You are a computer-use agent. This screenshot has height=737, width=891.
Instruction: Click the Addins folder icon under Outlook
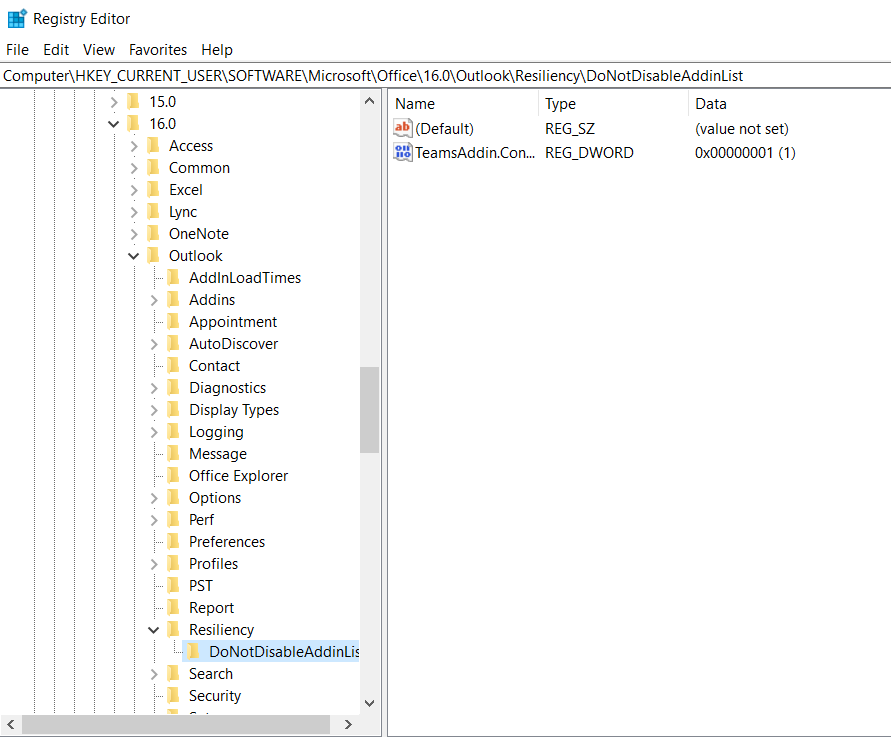175,299
